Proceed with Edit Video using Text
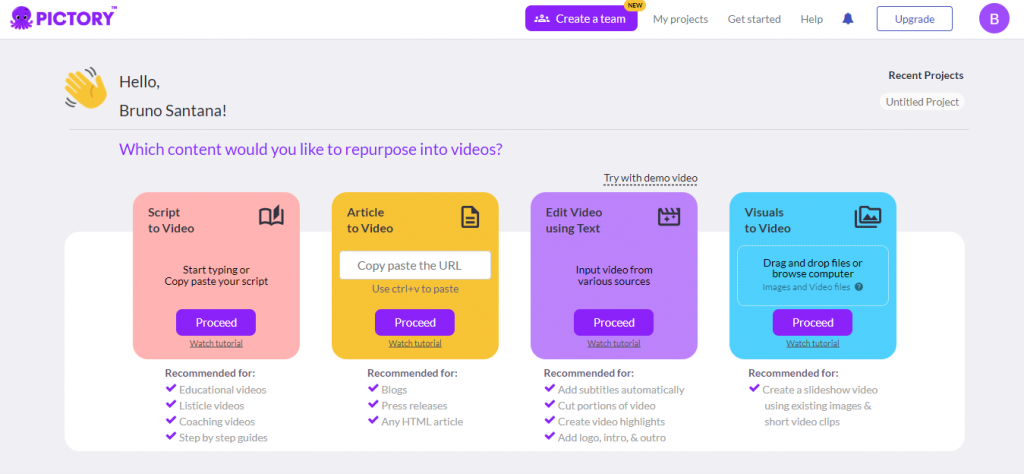Viewport: 1024px width, 474px height. point(613,322)
